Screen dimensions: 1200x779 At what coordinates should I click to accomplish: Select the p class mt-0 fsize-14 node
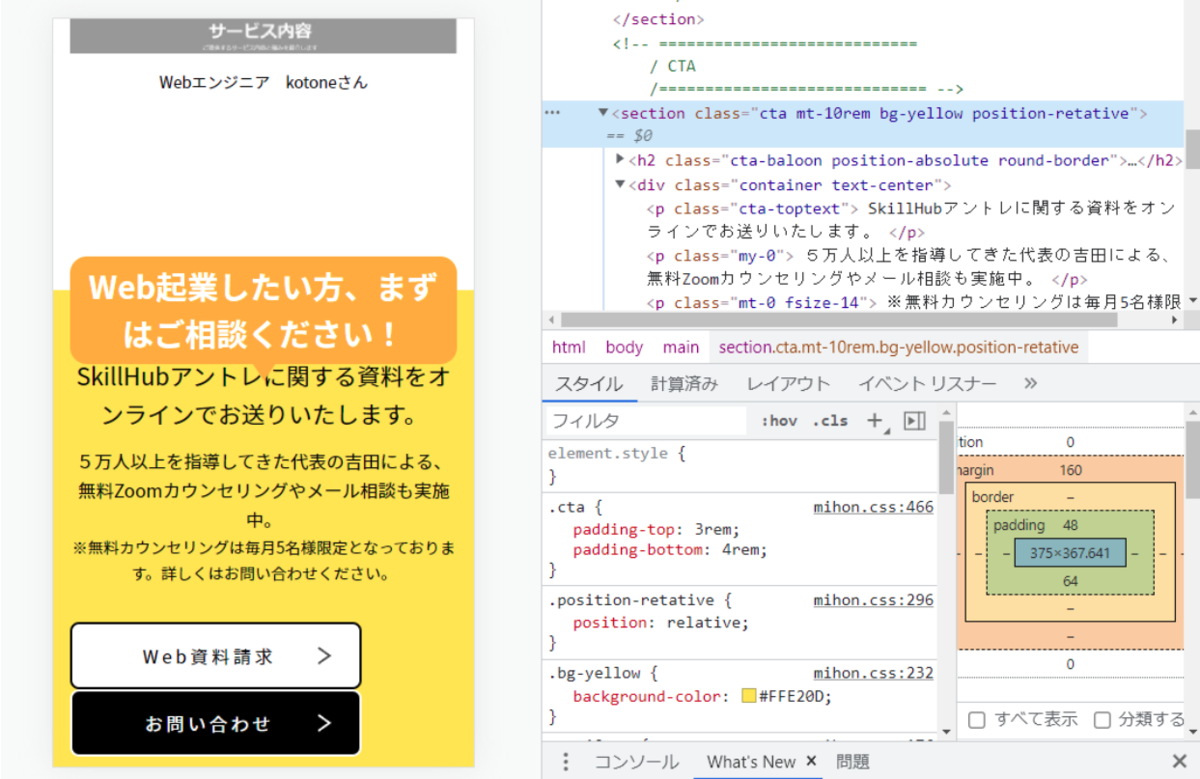pos(913,302)
